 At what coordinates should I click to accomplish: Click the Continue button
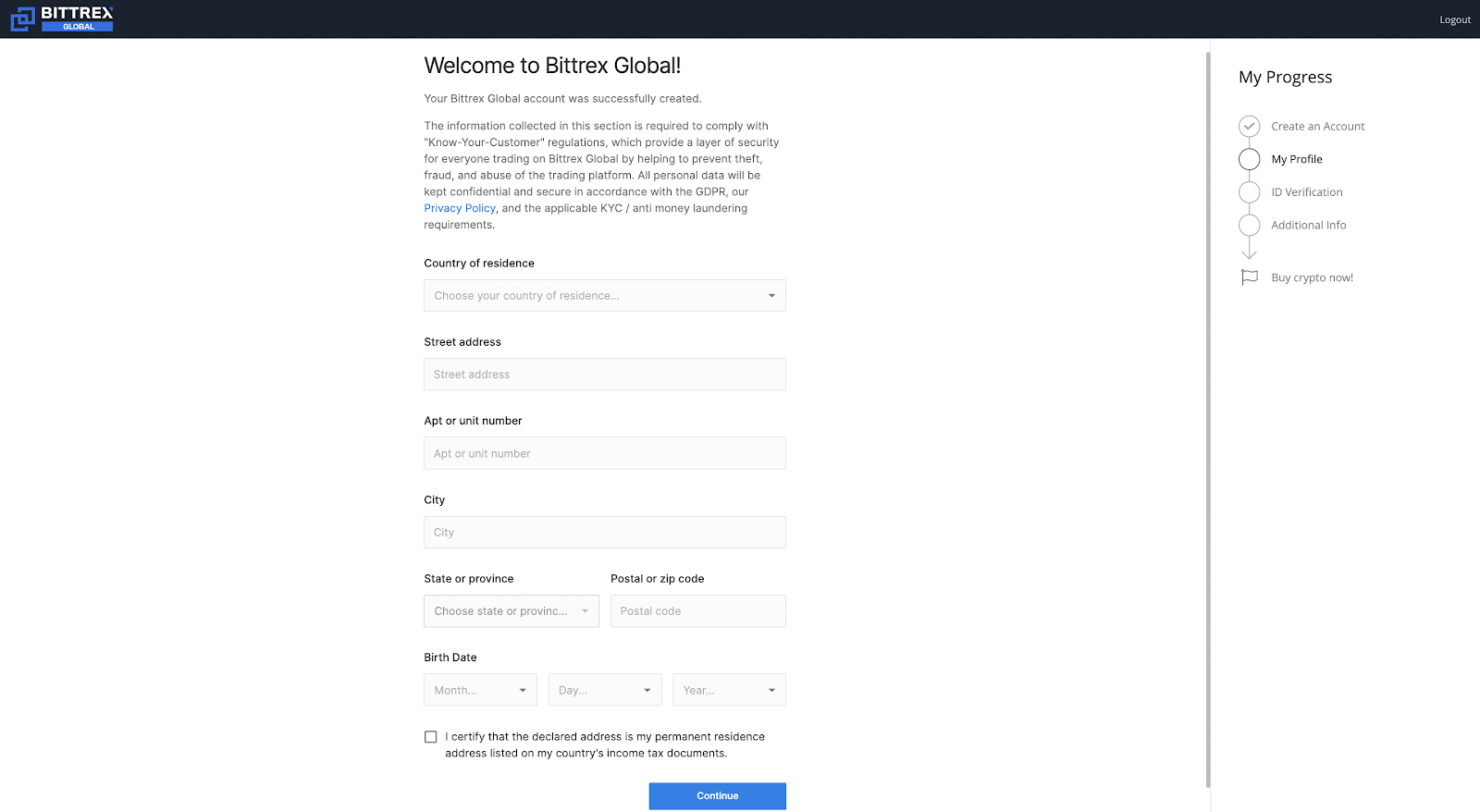click(718, 796)
